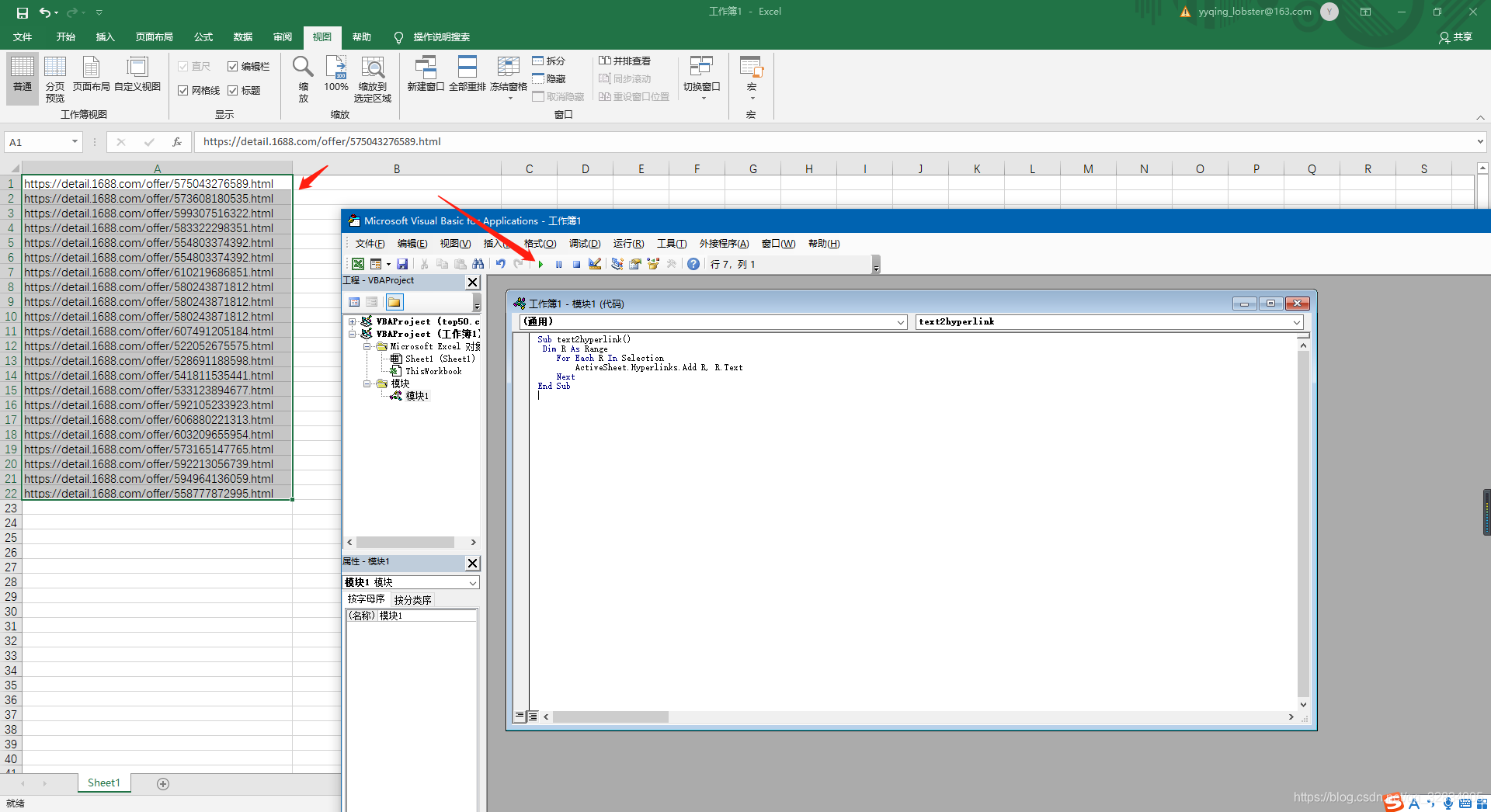Open the text2hyperlink procedure dropdown
The width and height of the screenshot is (1491, 812).
[1296, 322]
